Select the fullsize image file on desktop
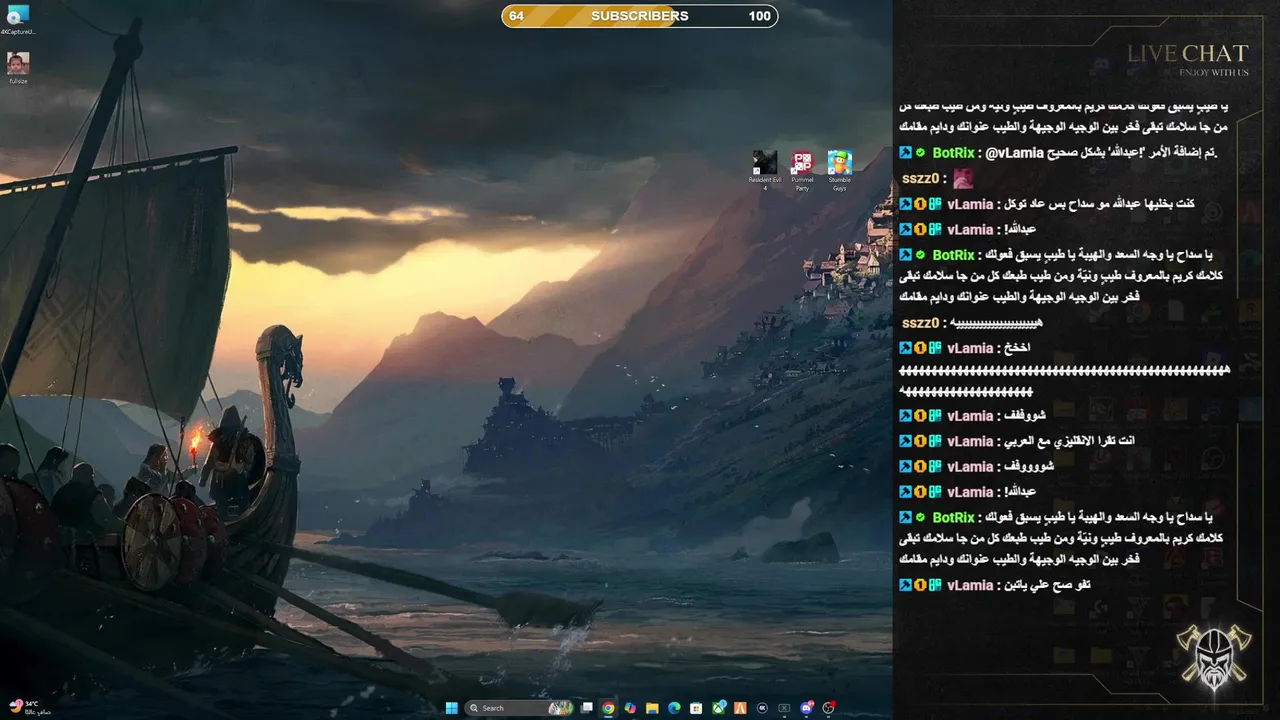 tap(18, 68)
